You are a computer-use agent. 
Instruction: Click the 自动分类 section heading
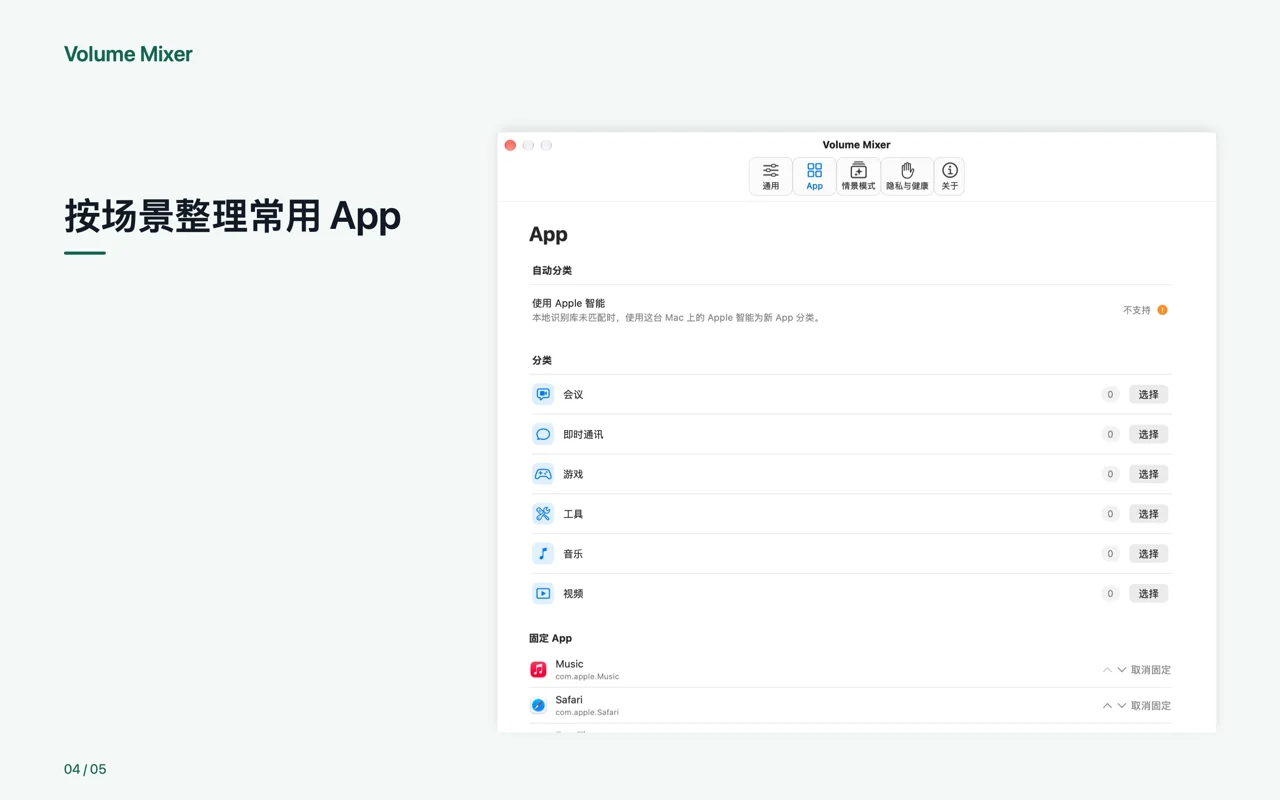(552, 271)
